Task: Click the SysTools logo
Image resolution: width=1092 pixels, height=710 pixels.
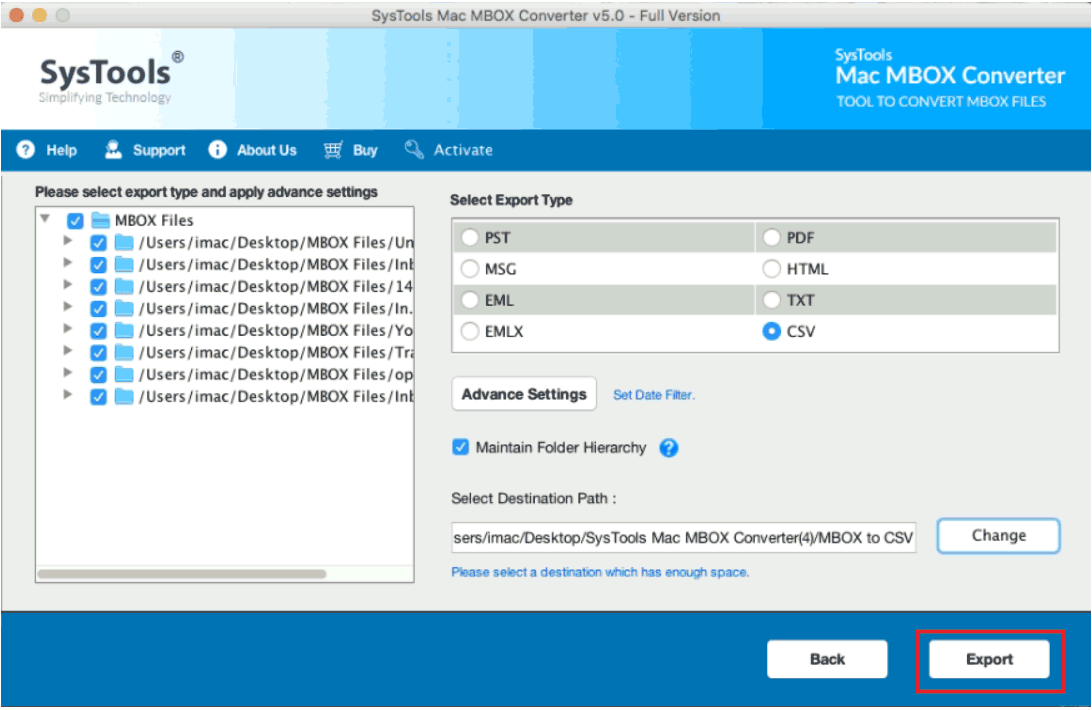Action: pyautogui.click(x=111, y=77)
